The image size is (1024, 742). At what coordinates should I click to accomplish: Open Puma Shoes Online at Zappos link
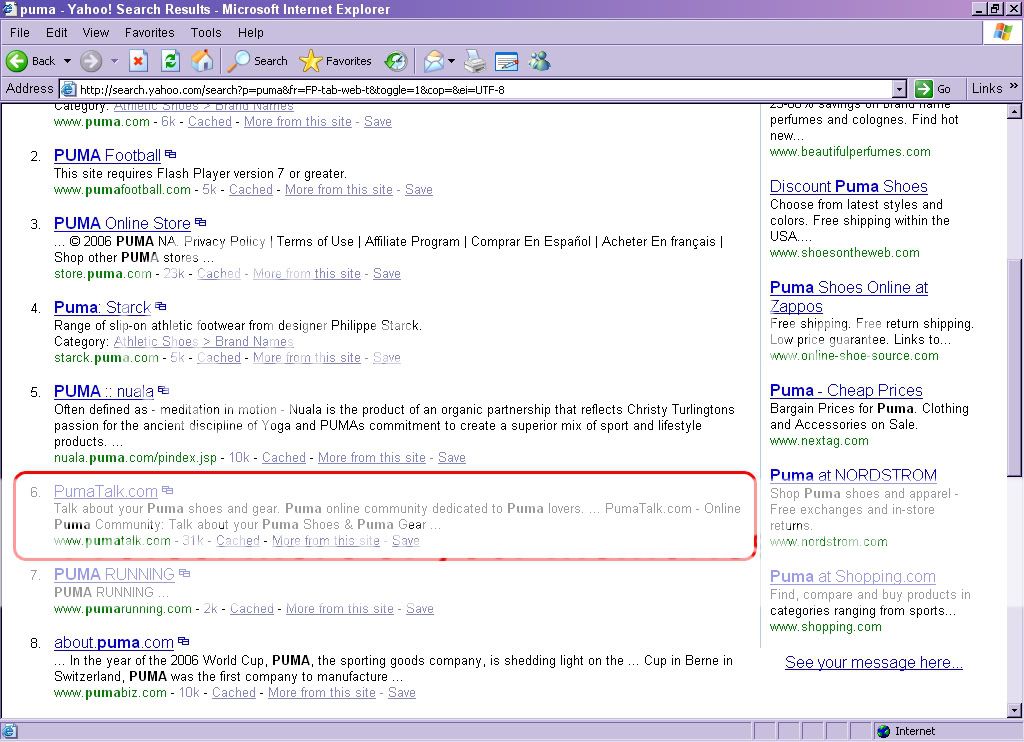point(848,297)
